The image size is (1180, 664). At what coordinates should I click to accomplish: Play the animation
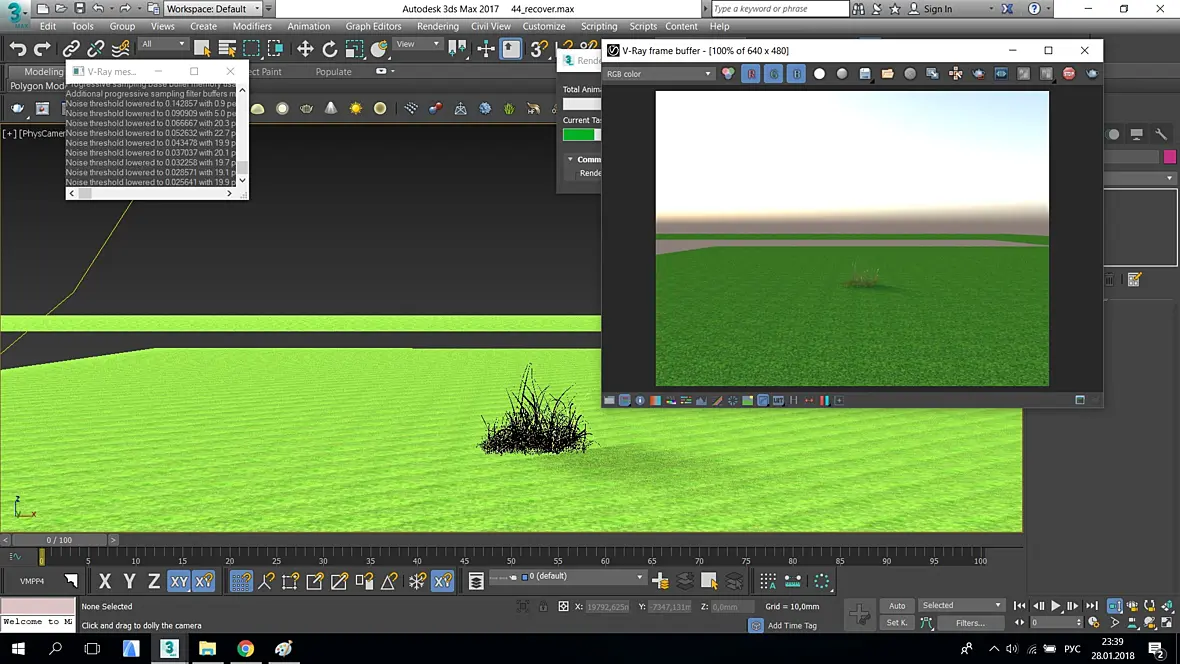click(x=1056, y=606)
